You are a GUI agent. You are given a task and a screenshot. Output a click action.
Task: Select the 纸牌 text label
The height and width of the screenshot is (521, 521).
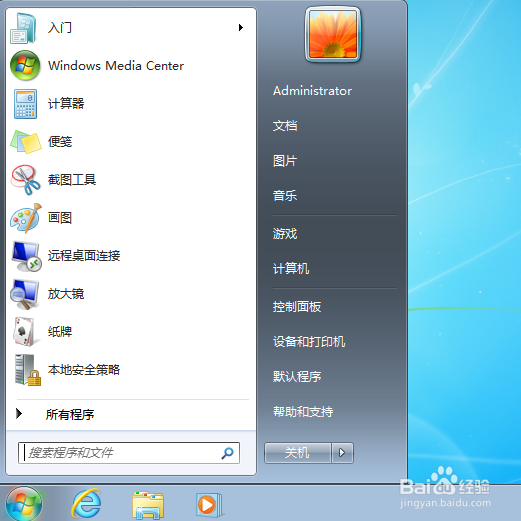[x=60, y=332]
